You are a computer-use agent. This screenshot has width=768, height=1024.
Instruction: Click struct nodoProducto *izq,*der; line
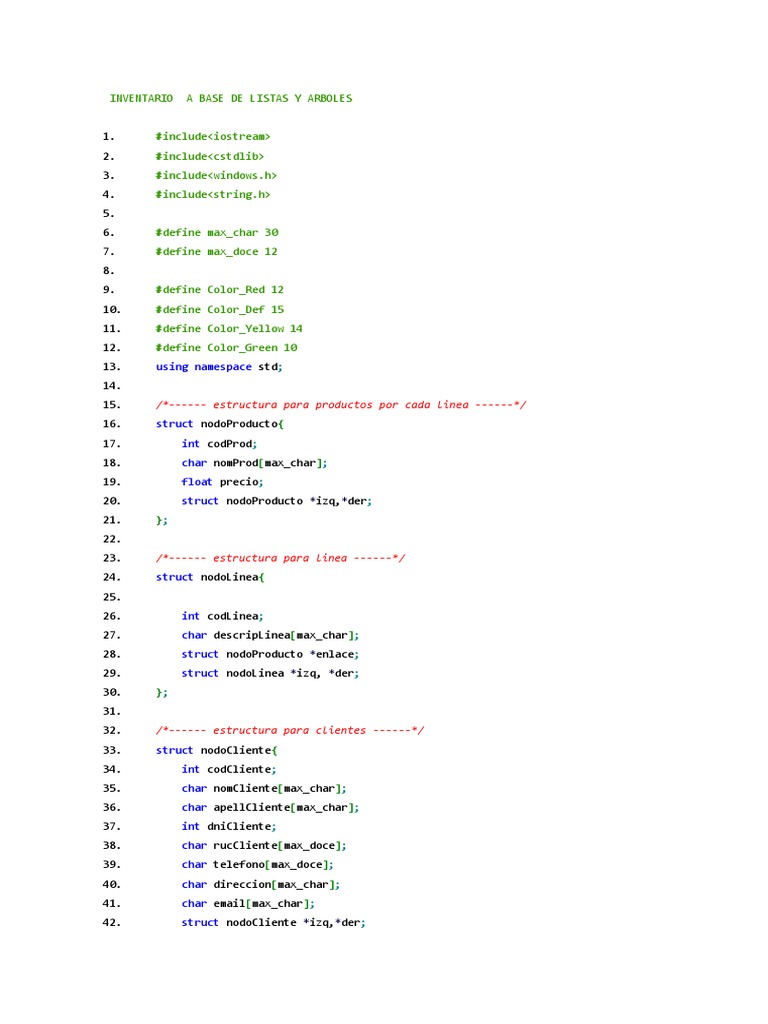tap(277, 501)
